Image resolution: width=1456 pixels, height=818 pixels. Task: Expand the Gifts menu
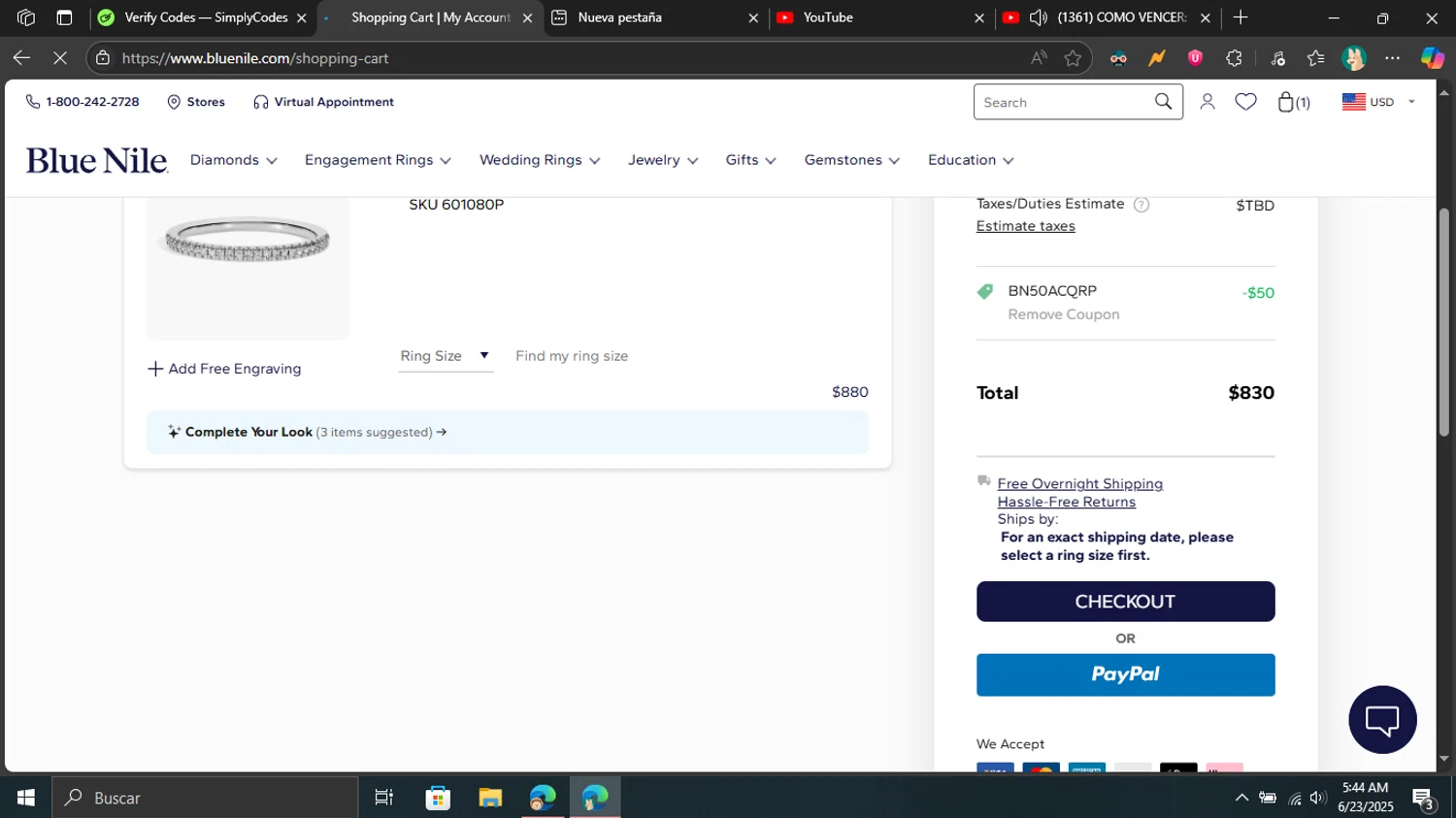tap(750, 160)
